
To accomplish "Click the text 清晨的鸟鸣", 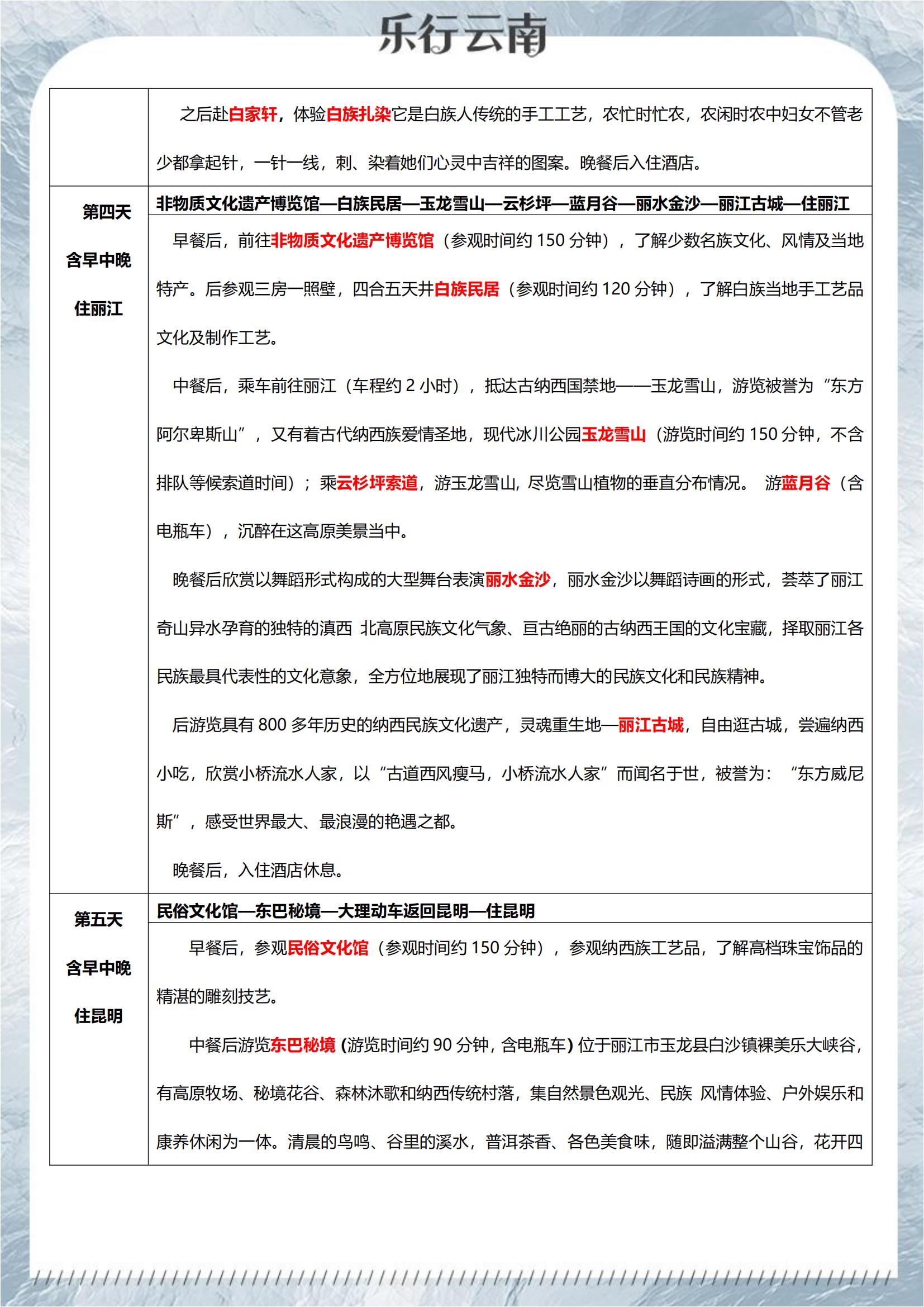I will point(328,1142).
